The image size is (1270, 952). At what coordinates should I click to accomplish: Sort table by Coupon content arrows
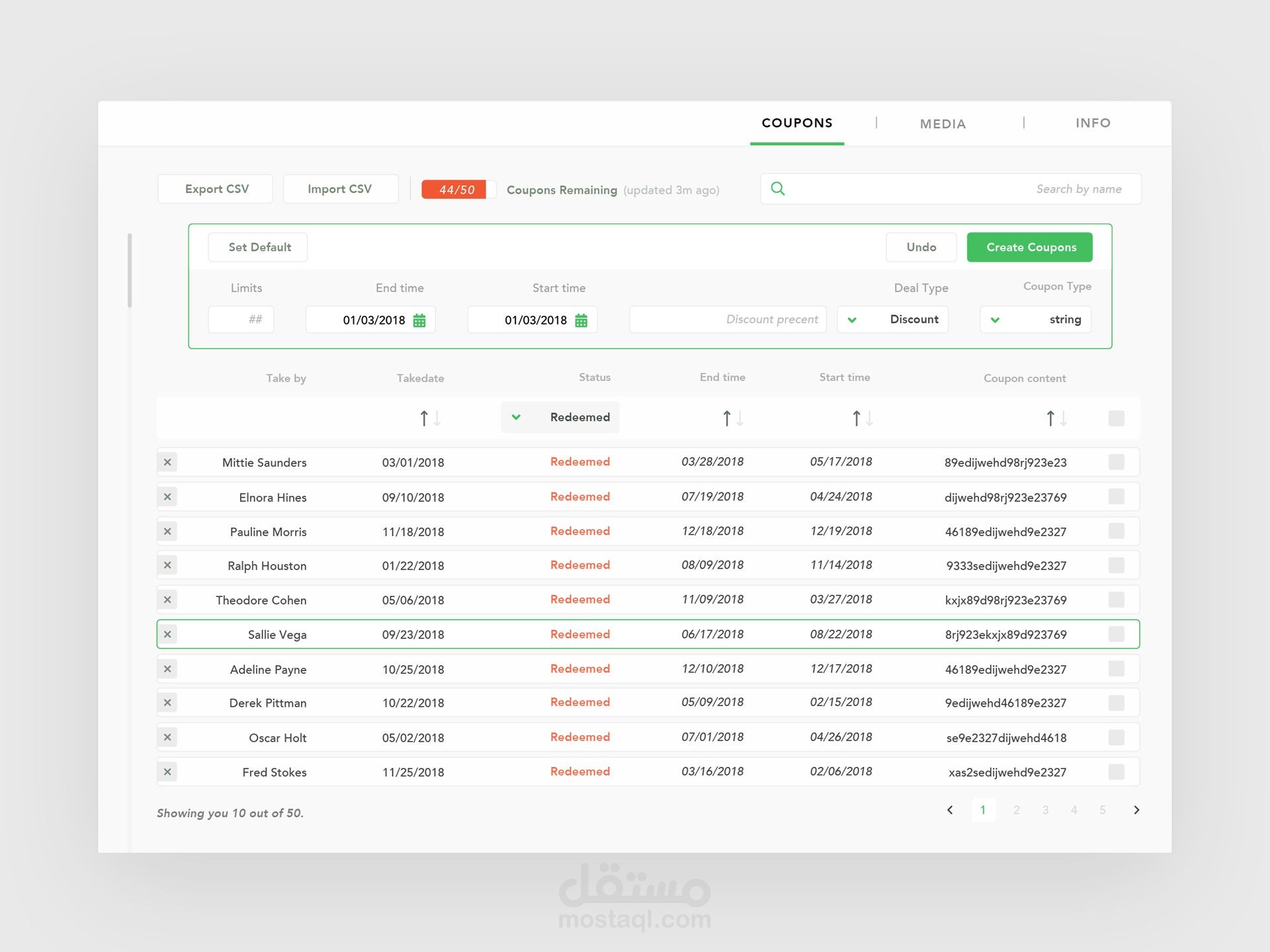click(x=1056, y=418)
